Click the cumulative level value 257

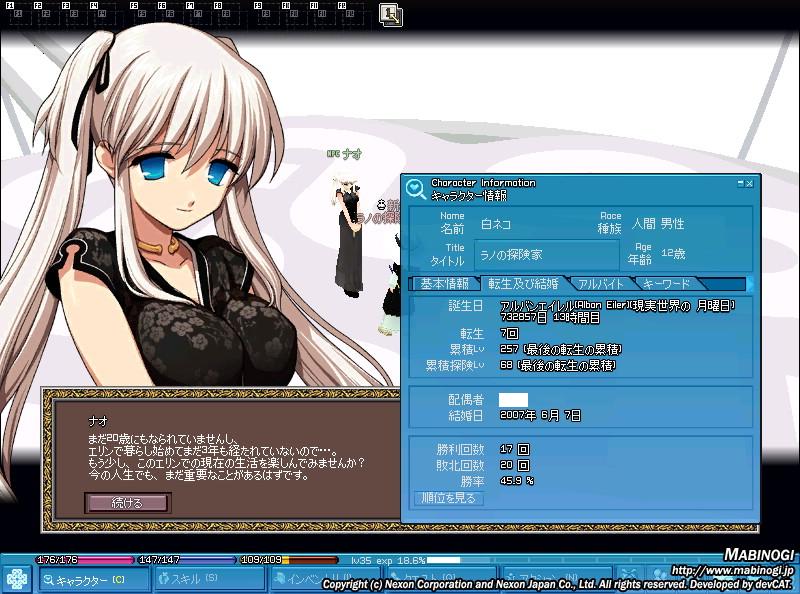(x=509, y=350)
